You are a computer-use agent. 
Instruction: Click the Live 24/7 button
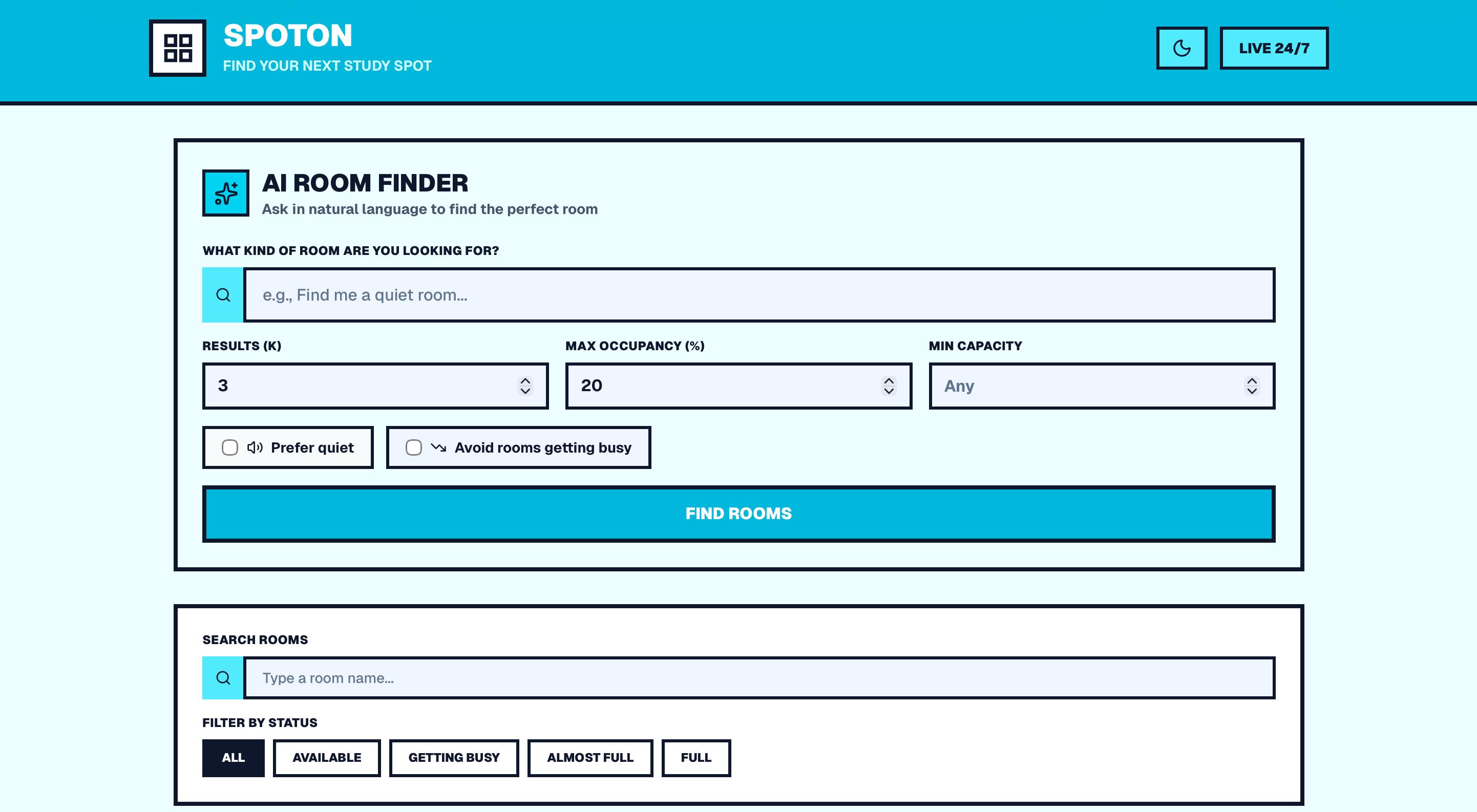click(1274, 48)
